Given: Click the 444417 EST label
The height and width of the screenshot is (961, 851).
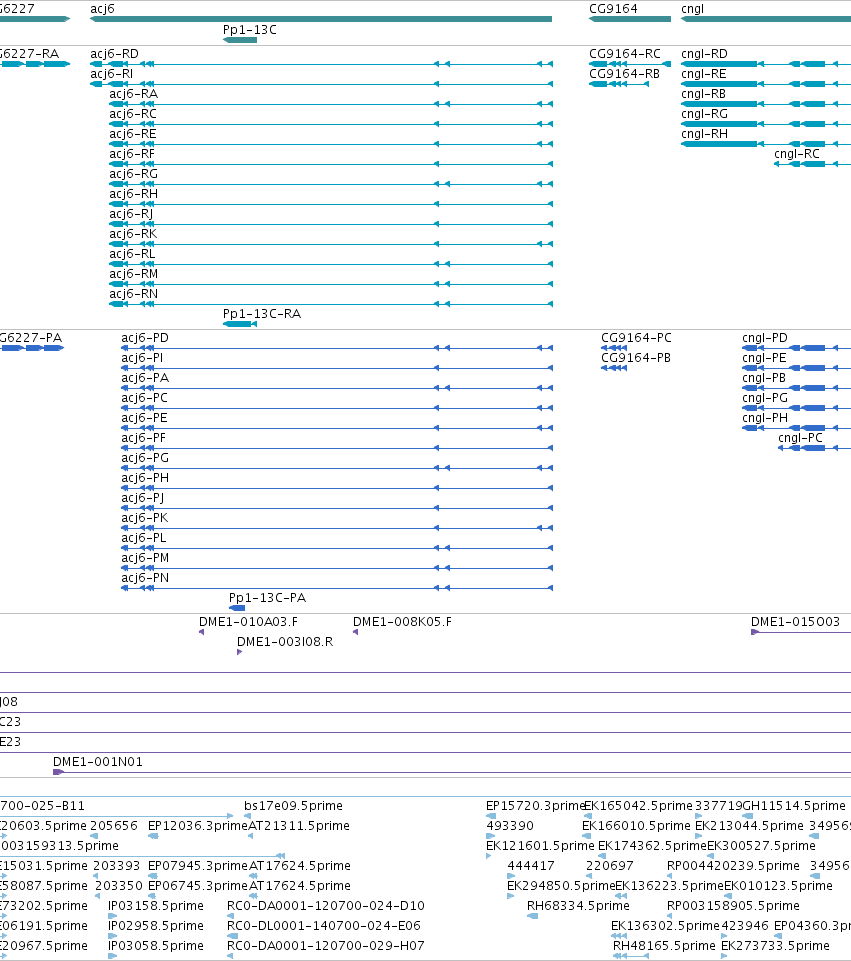Looking at the screenshot, I should pos(531,865).
